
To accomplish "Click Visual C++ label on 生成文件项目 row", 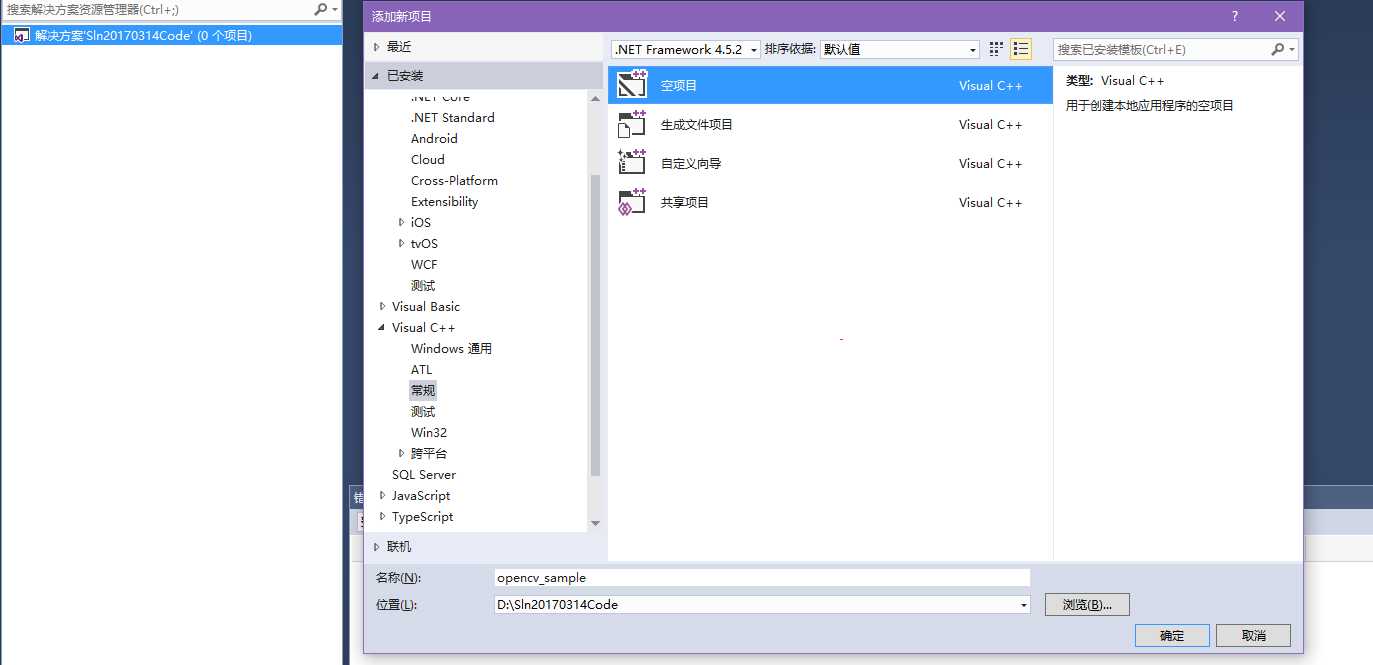I will (x=990, y=124).
